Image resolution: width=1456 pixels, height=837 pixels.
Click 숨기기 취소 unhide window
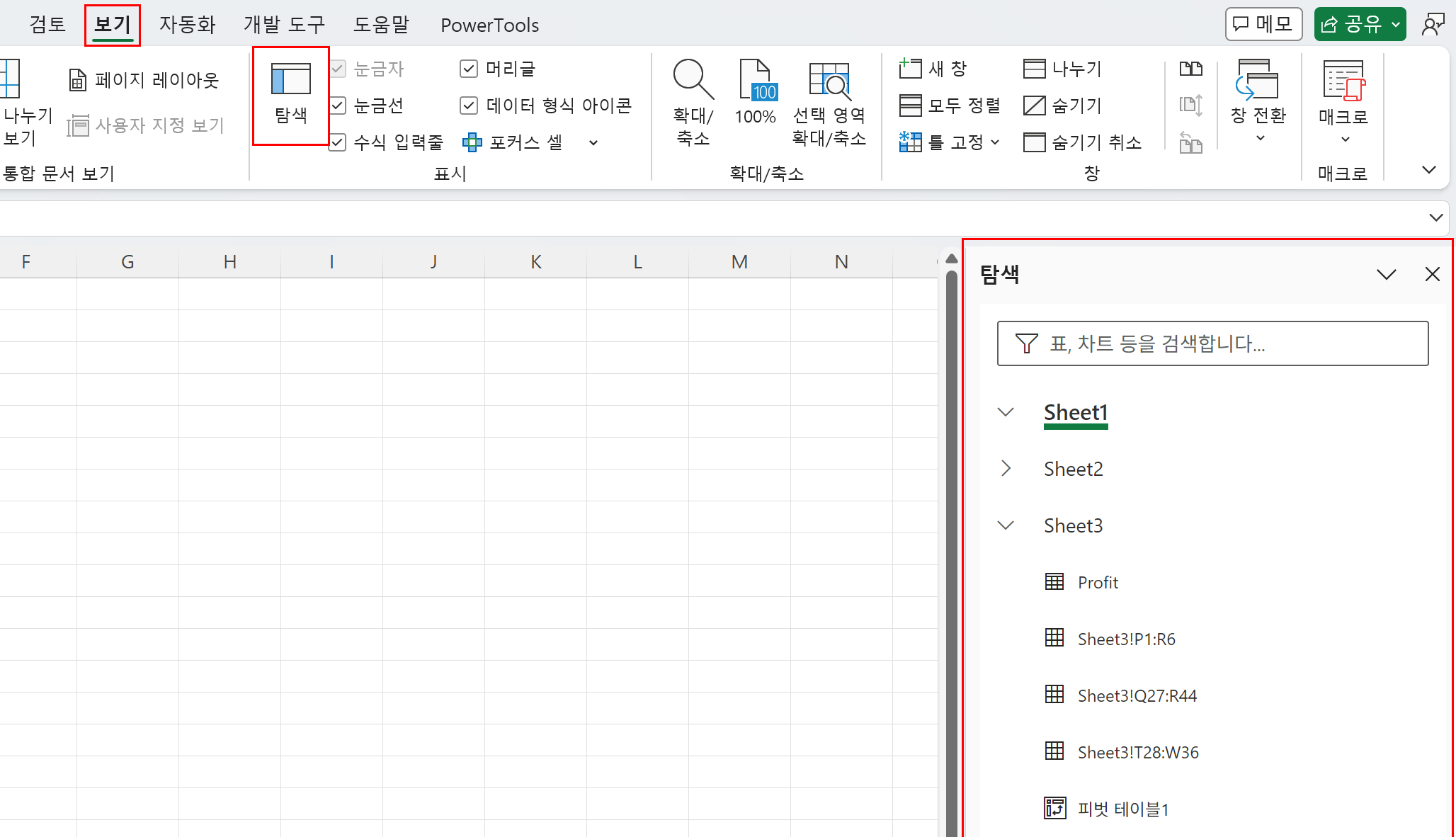tap(1083, 142)
